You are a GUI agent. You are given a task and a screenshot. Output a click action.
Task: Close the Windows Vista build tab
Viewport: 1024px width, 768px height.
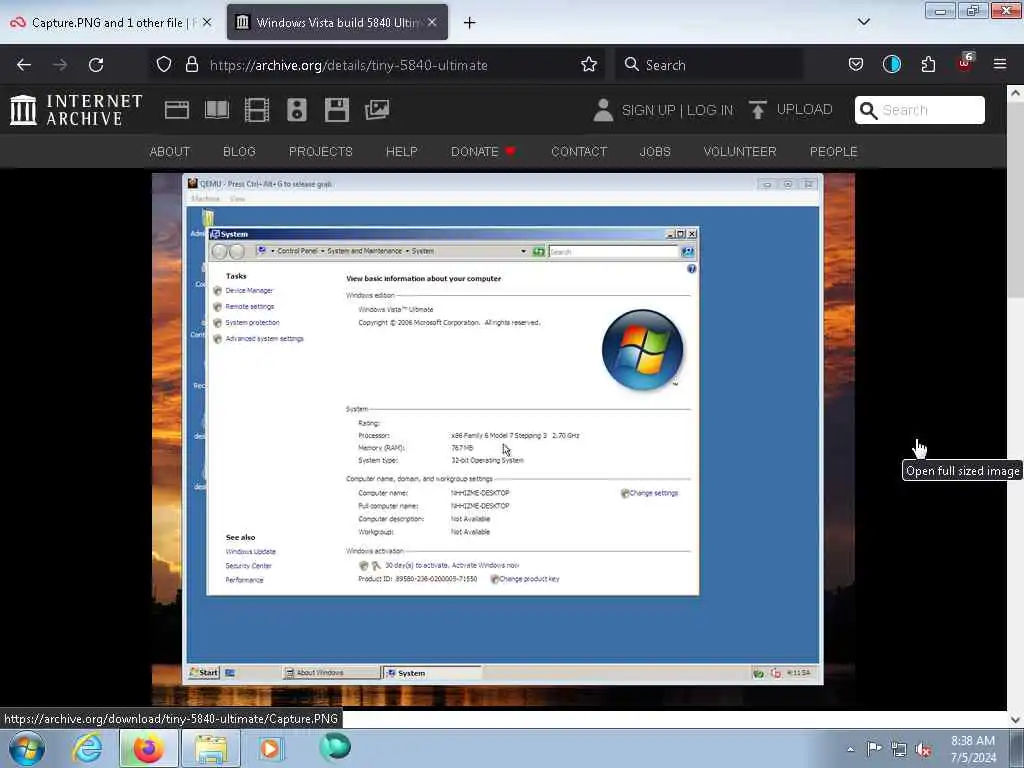click(x=432, y=22)
